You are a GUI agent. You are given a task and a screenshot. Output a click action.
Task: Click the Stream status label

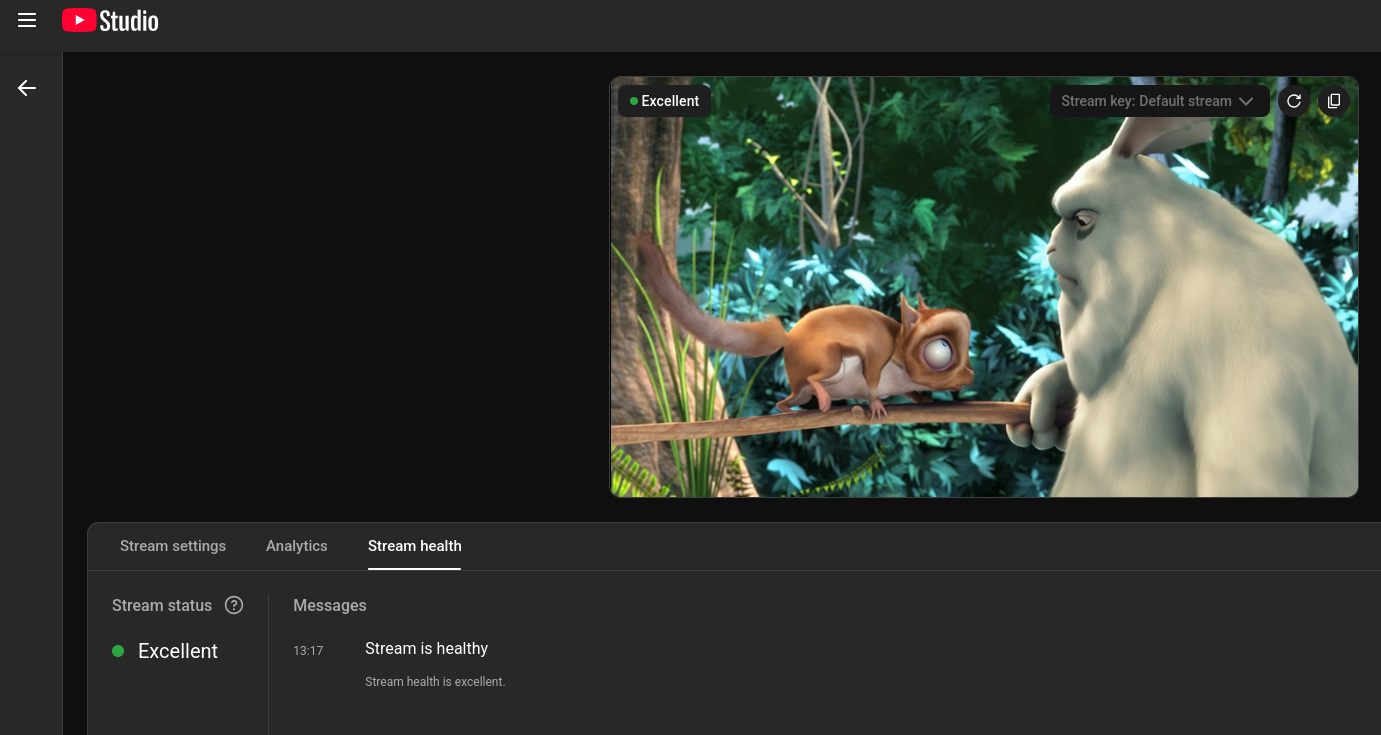click(x=162, y=605)
